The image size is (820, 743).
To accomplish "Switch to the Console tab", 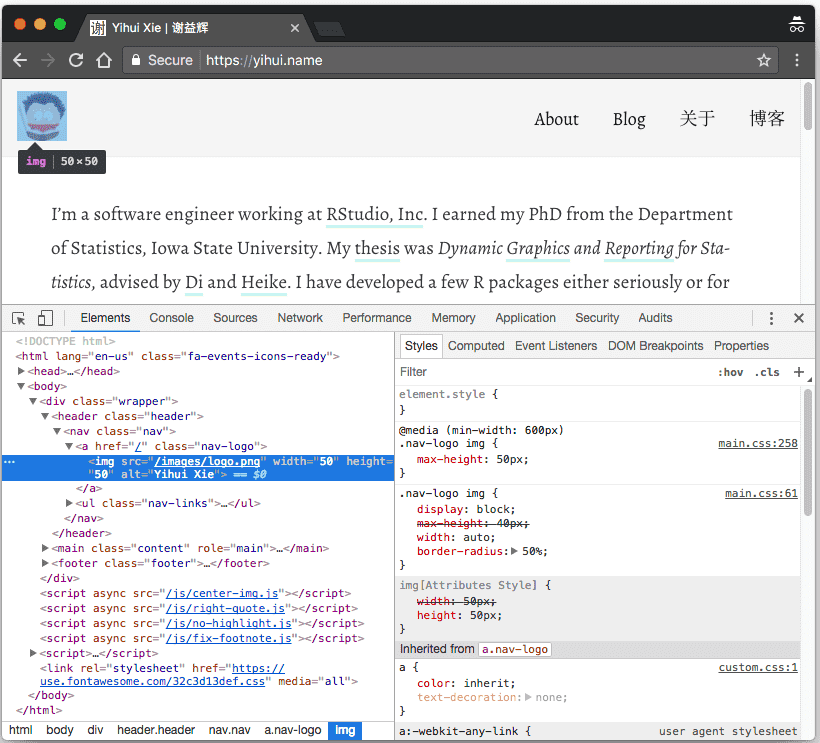I will pyautogui.click(x=171, y=317).
